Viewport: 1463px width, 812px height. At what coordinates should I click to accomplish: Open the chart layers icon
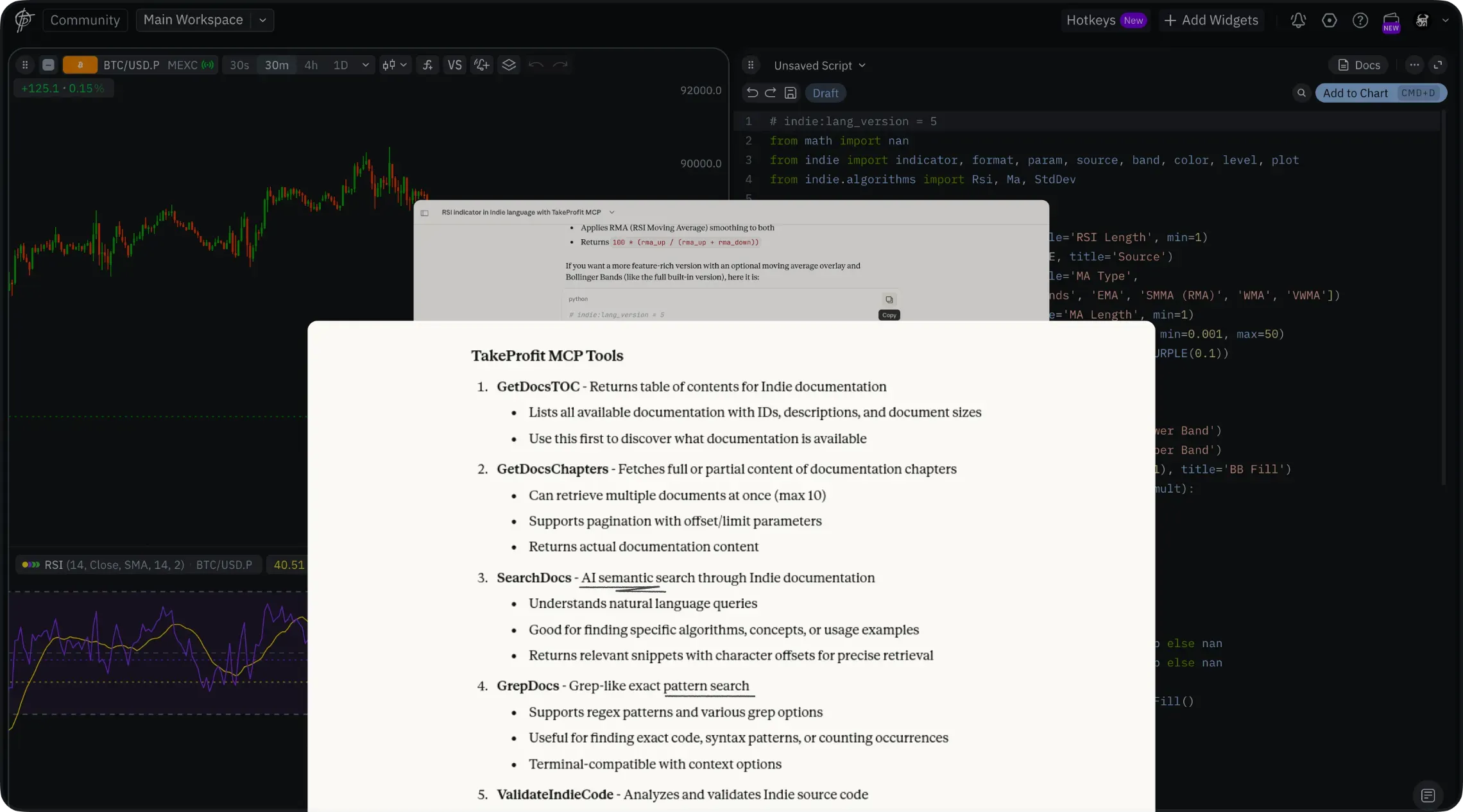coord(509,65)
